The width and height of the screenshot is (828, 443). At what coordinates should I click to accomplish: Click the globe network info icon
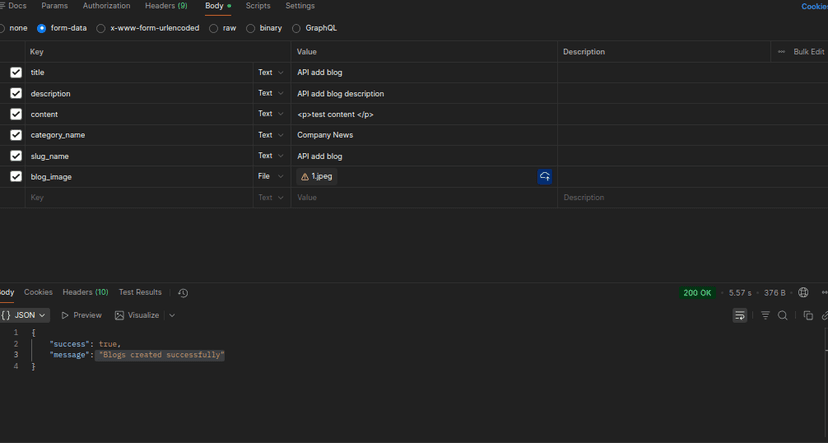coord(803,293)
